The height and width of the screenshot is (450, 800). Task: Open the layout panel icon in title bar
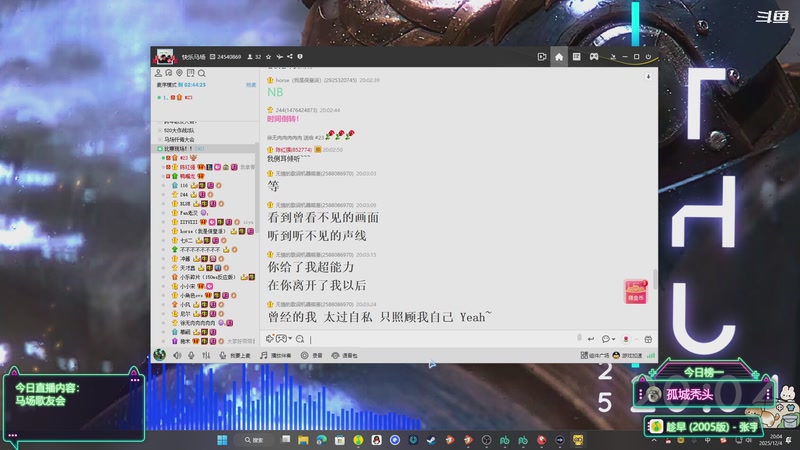pyautogui.click(x=577, y=57)
